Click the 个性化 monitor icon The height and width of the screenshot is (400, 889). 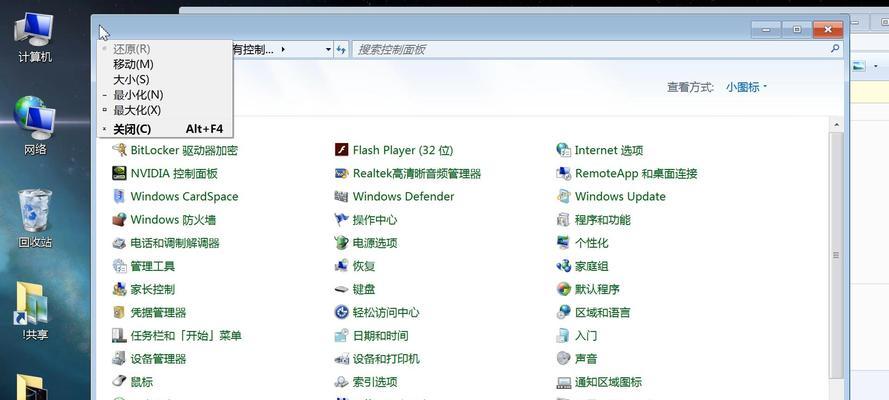point(564,243)
